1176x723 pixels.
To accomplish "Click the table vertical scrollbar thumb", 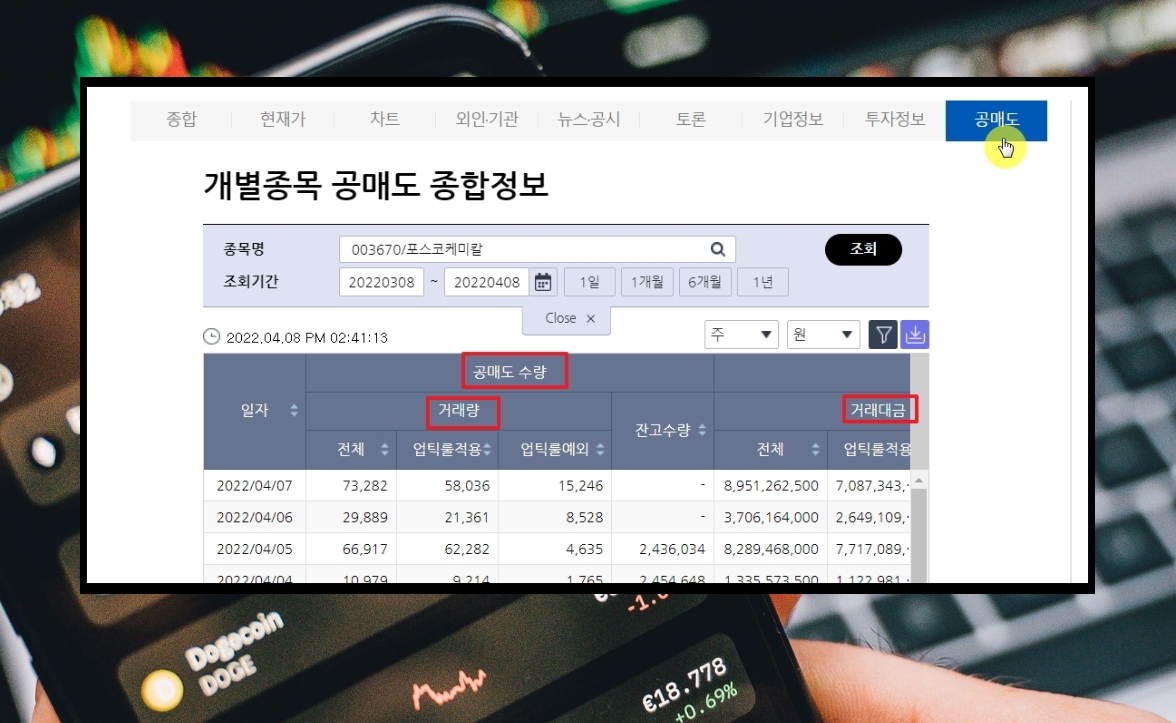I will click(919, 534).
